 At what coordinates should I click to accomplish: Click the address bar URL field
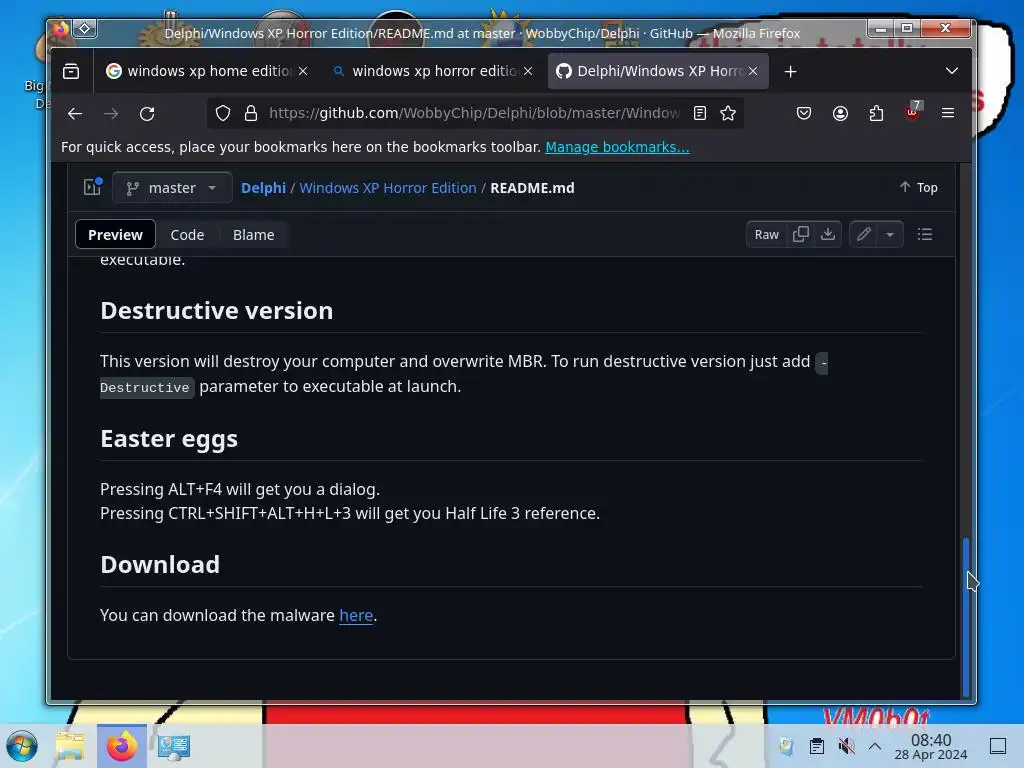click(474, 114)
